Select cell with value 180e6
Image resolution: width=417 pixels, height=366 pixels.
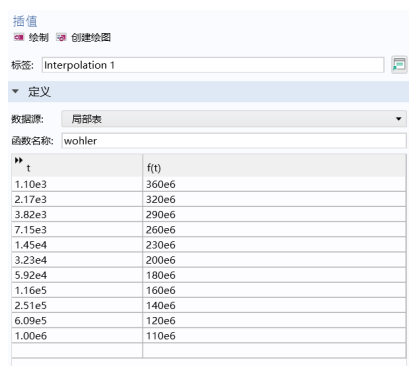point(274,275)
